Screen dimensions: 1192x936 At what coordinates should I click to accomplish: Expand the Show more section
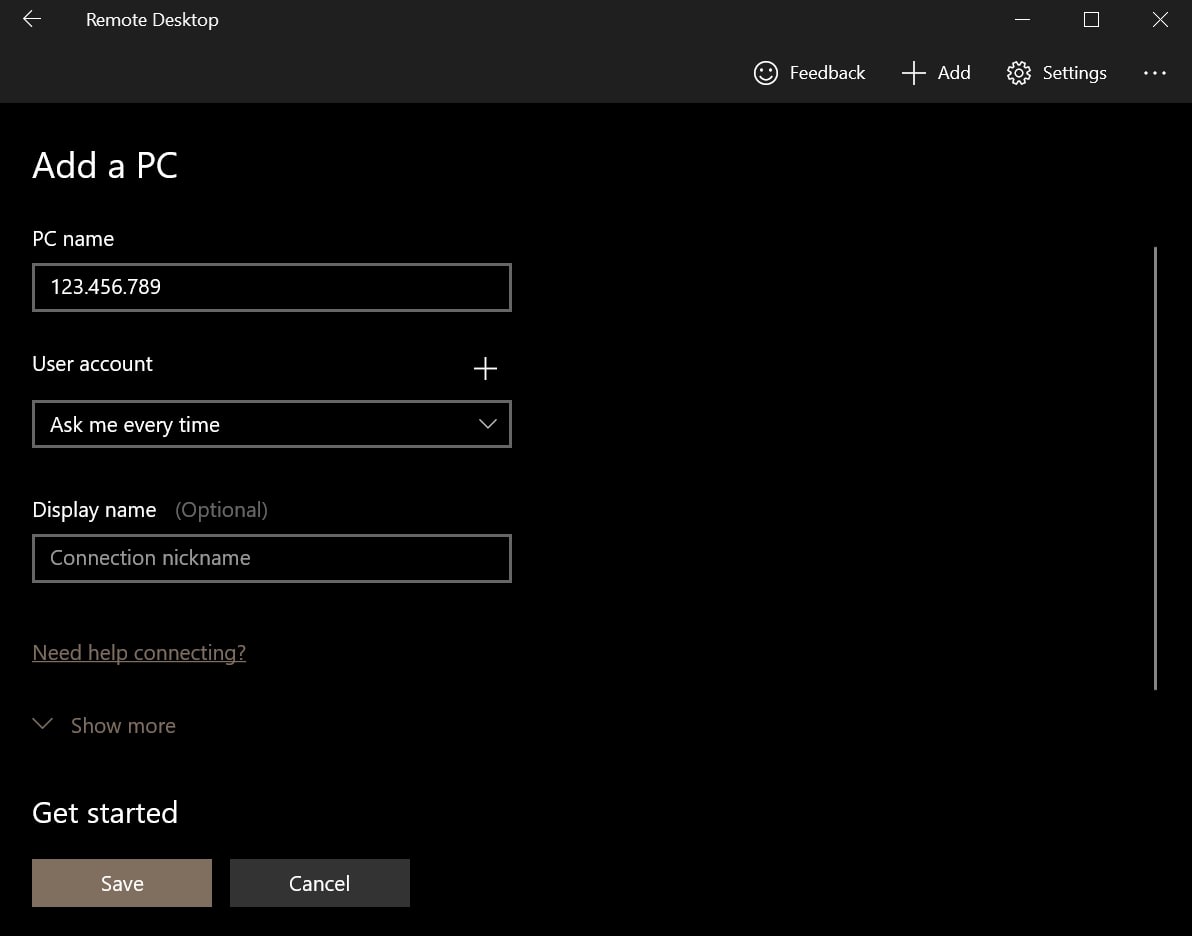[104, 725]
